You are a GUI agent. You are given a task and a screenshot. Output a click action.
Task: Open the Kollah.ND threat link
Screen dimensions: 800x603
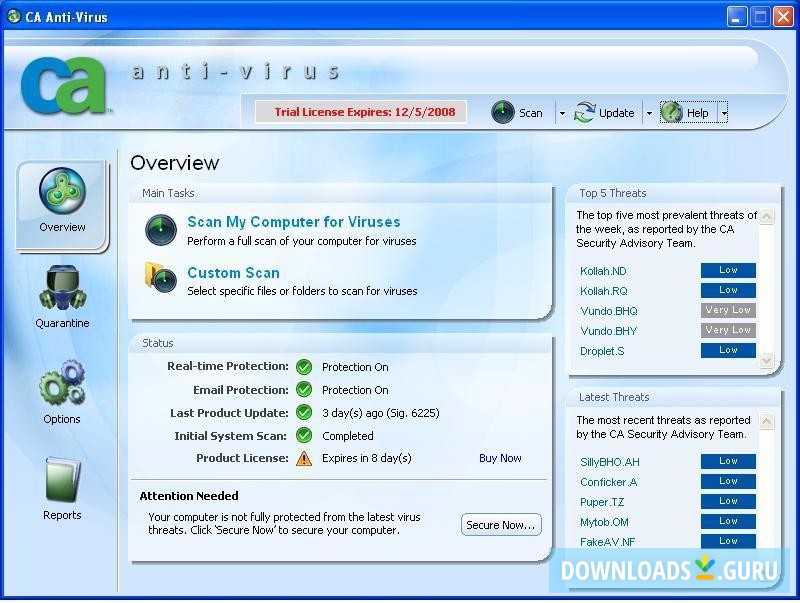603,271
